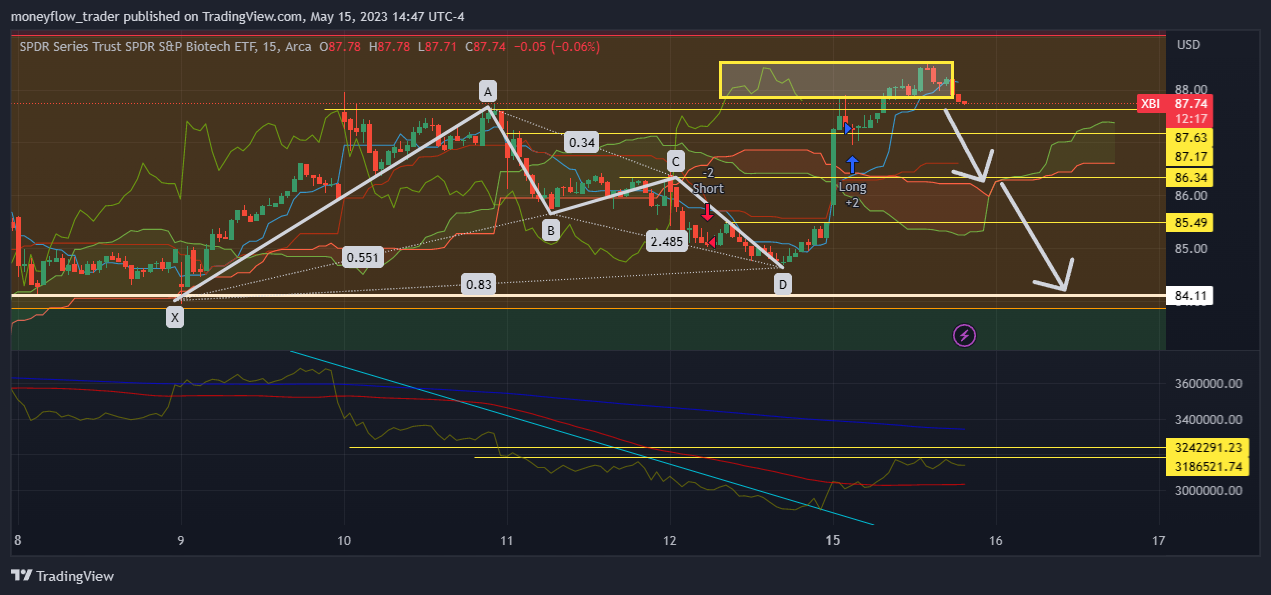
Task: Click the TradingView logo at bottom left
Action: (x=62, y=576)
